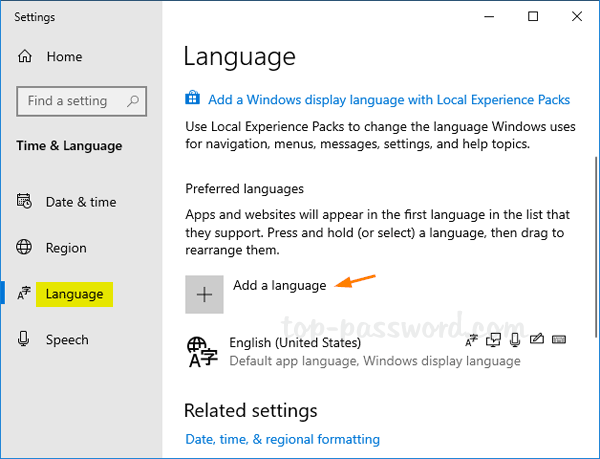Click the plus icon to add a language

[204, 294]
